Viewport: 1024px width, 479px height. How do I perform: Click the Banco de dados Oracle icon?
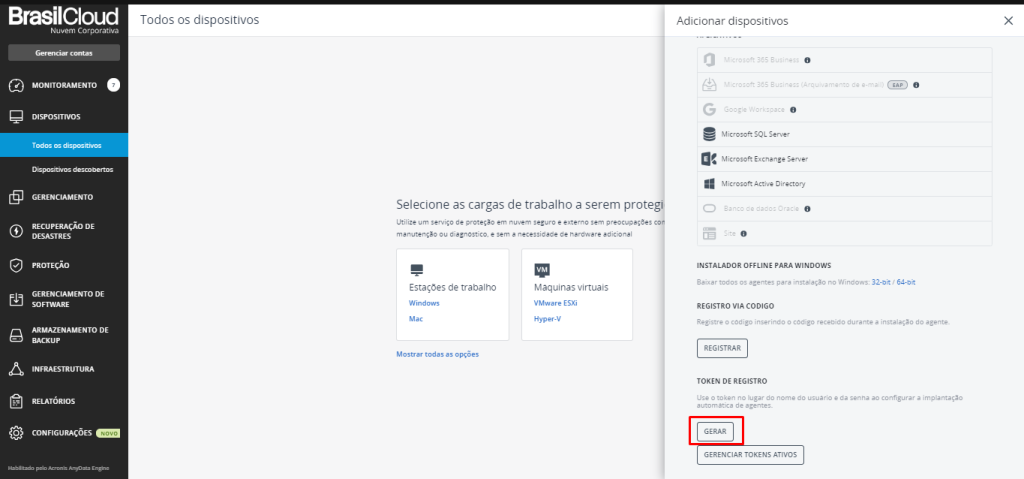[x=709, y=209]
